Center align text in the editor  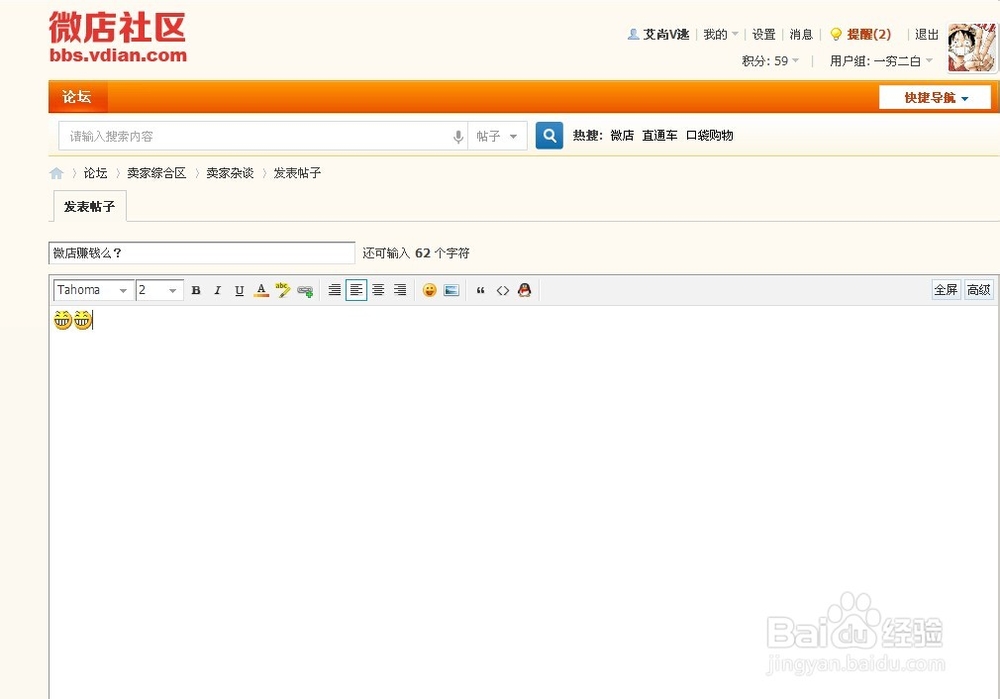coord(378,290)
